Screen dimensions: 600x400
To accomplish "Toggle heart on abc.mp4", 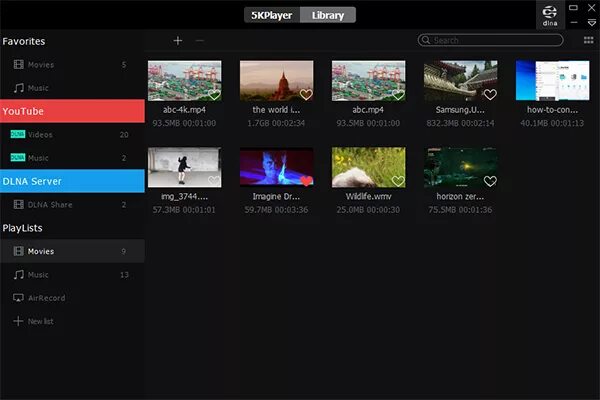I will coord(398,95).
